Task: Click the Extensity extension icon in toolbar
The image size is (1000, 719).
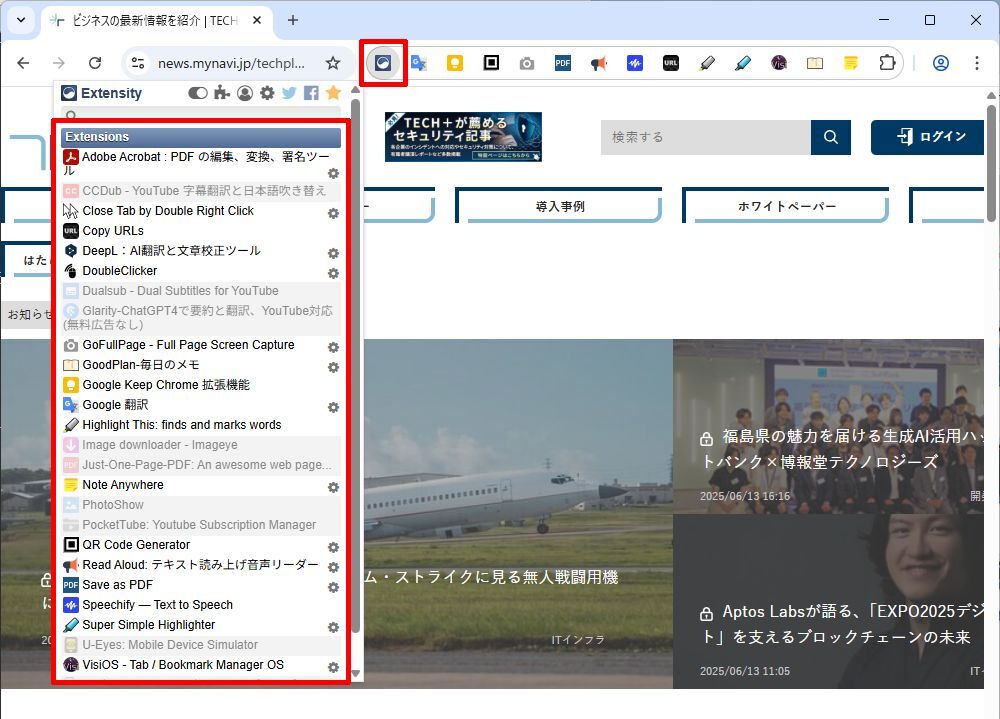Action: tap(383, 63)
